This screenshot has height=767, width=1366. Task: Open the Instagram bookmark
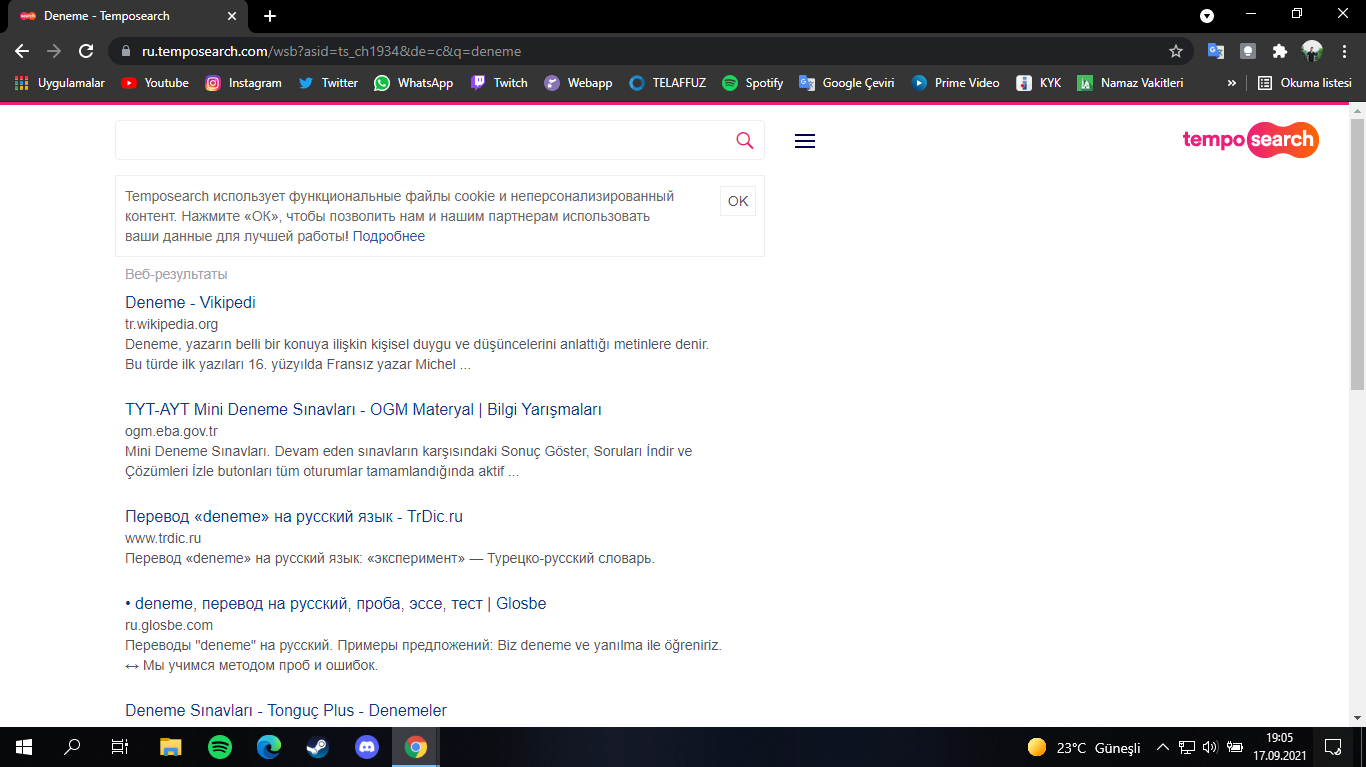pos(243,83)
